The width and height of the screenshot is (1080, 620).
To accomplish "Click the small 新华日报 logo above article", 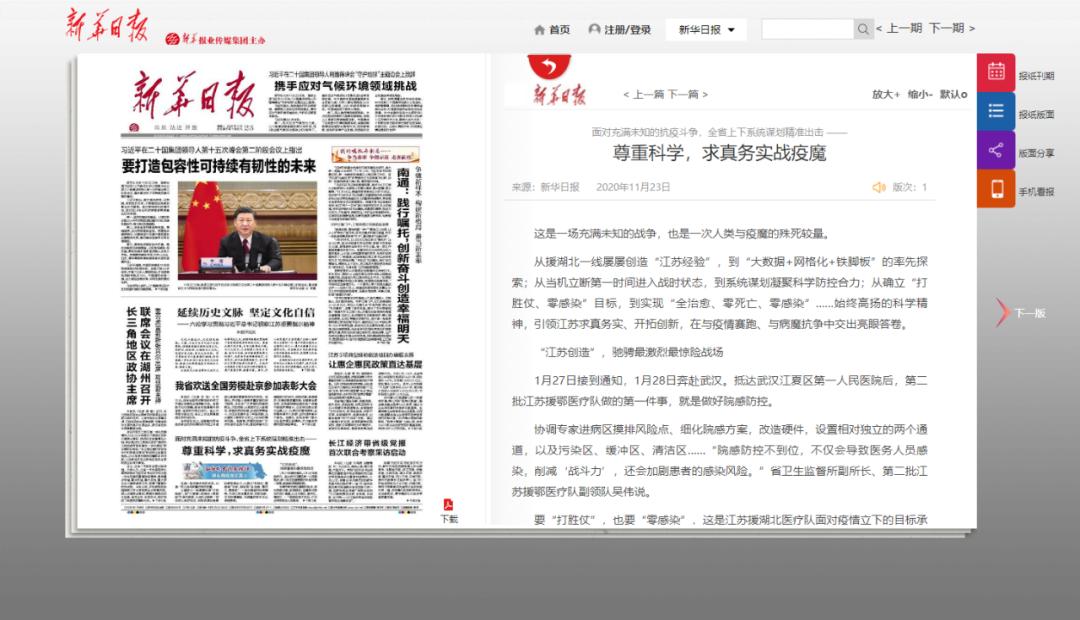I will pos(559,94).
